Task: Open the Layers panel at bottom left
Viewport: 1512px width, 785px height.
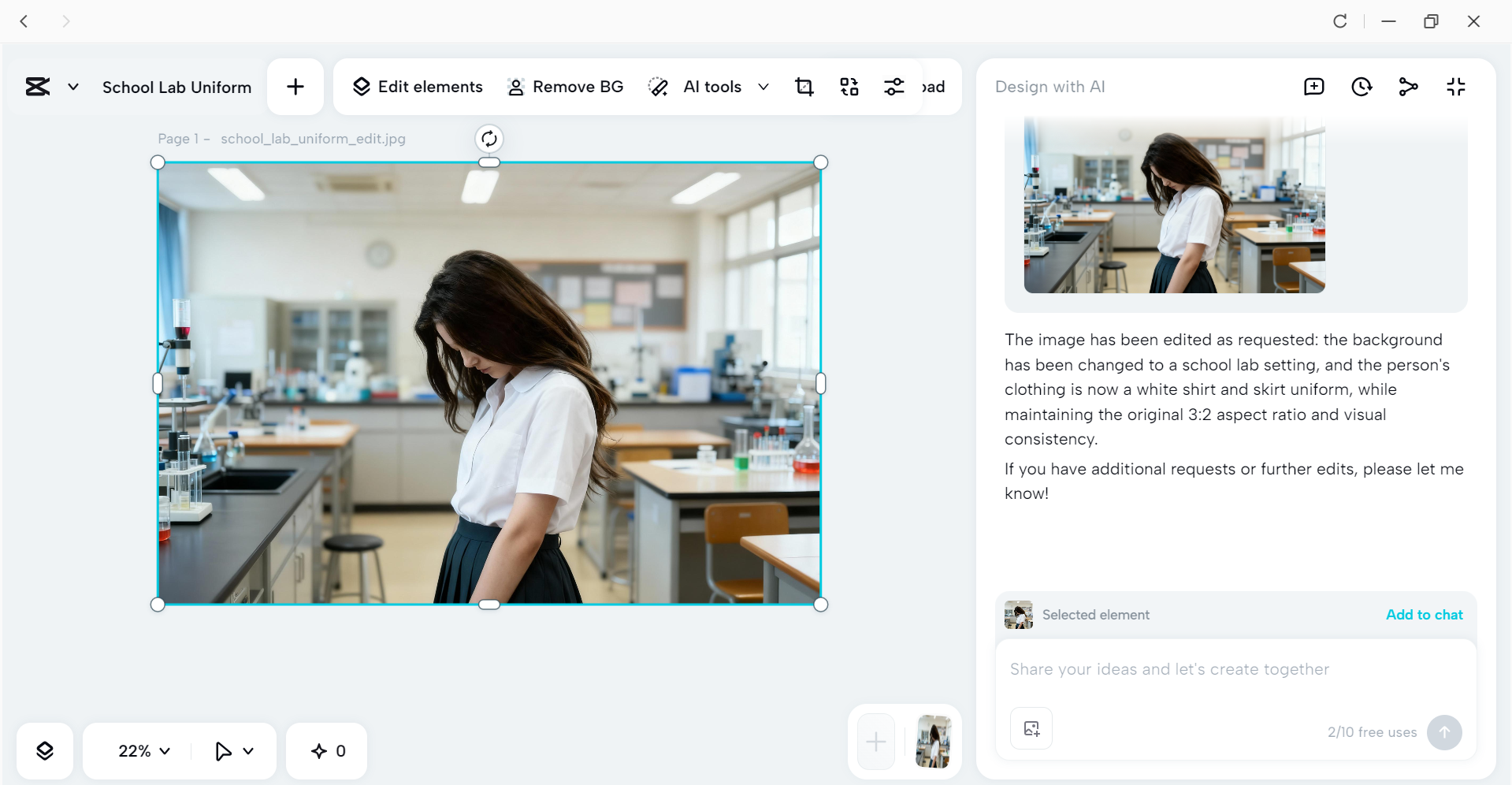Action: pyautogui.click(x=45, y=750)
